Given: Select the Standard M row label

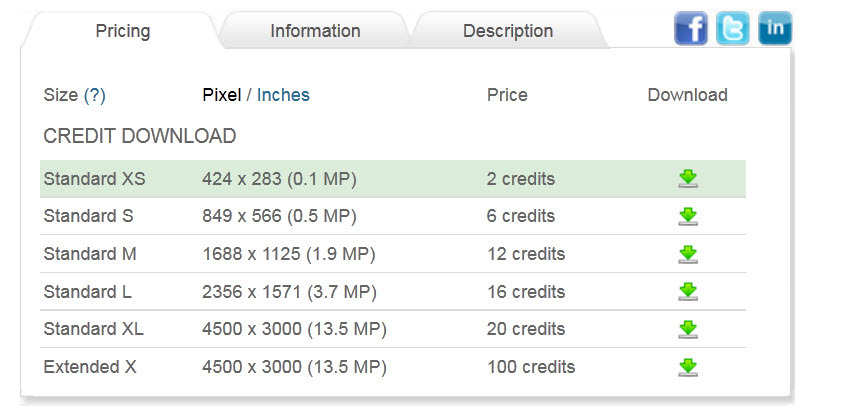Looking at the screenshot, I should 90,254.
